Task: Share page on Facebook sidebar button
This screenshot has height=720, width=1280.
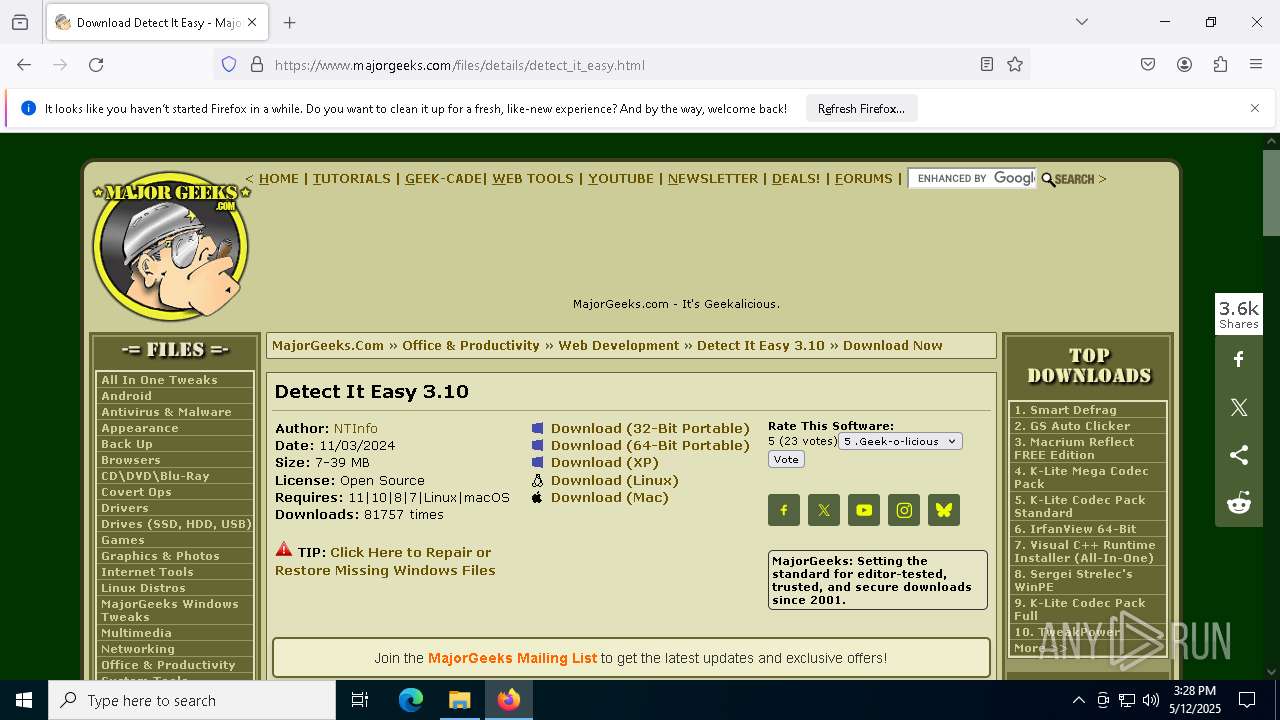Action: [1239, 359]
